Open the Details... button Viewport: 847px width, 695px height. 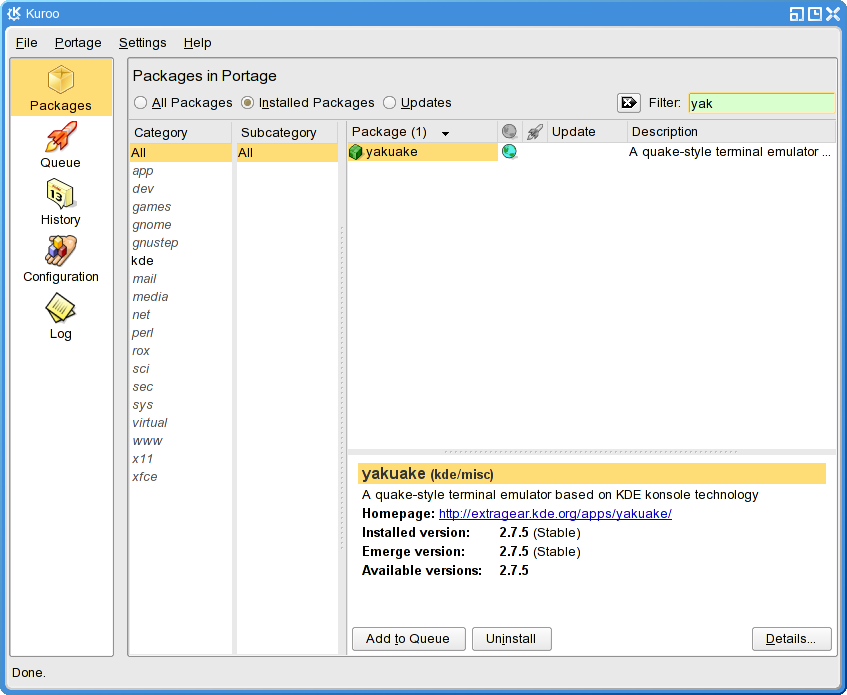(x=791, y=639)
